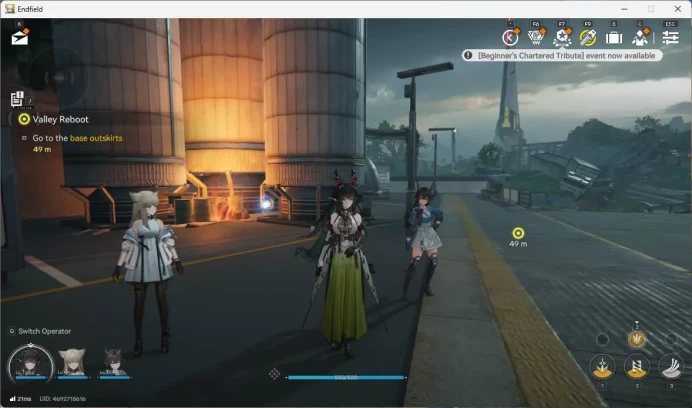Screen dimensions: 692x408
Task: Click the Switch Operator label
Action: tap(45, 331)
